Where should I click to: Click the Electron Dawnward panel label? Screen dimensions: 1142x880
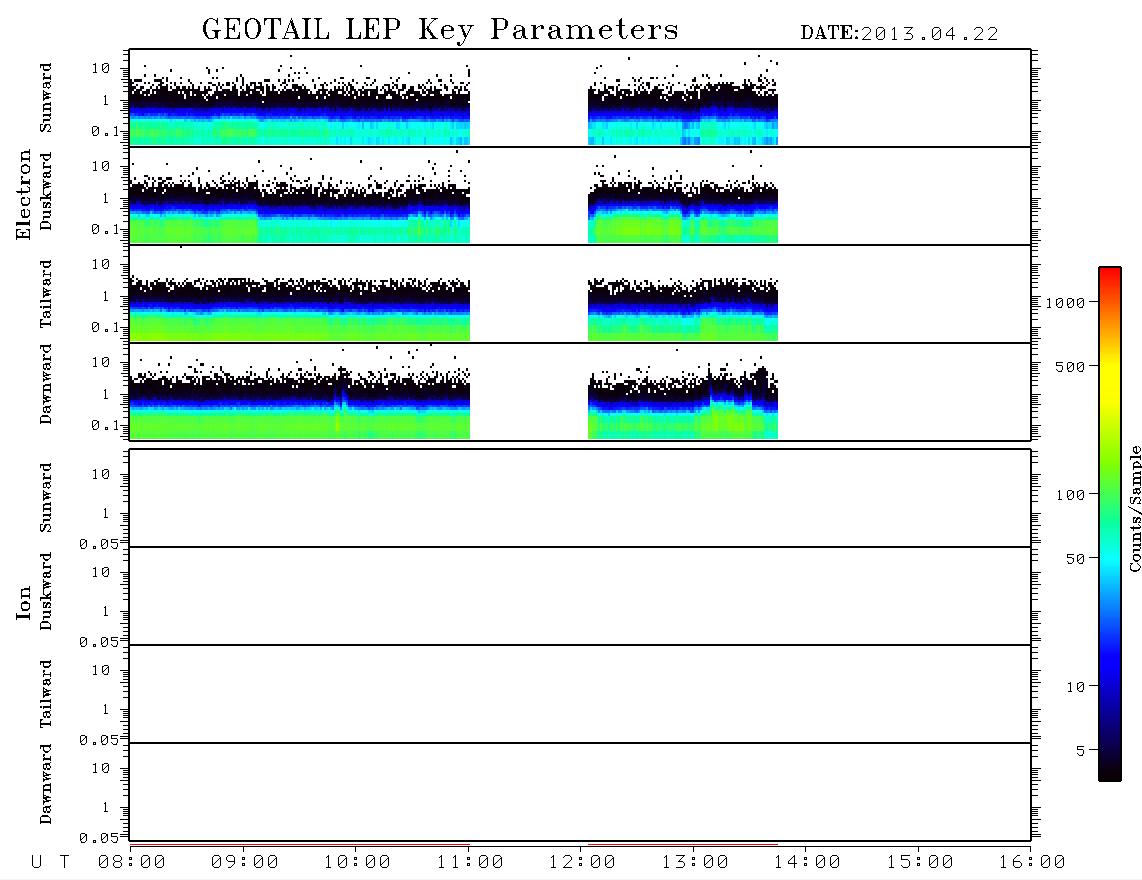point(45,384)
